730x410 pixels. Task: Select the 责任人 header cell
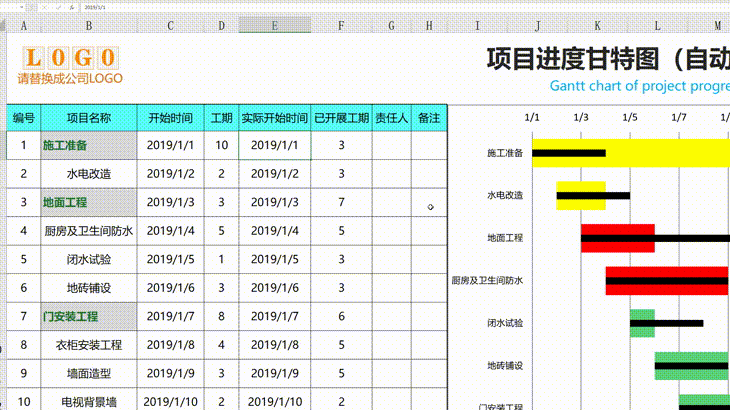pos(391,118)
